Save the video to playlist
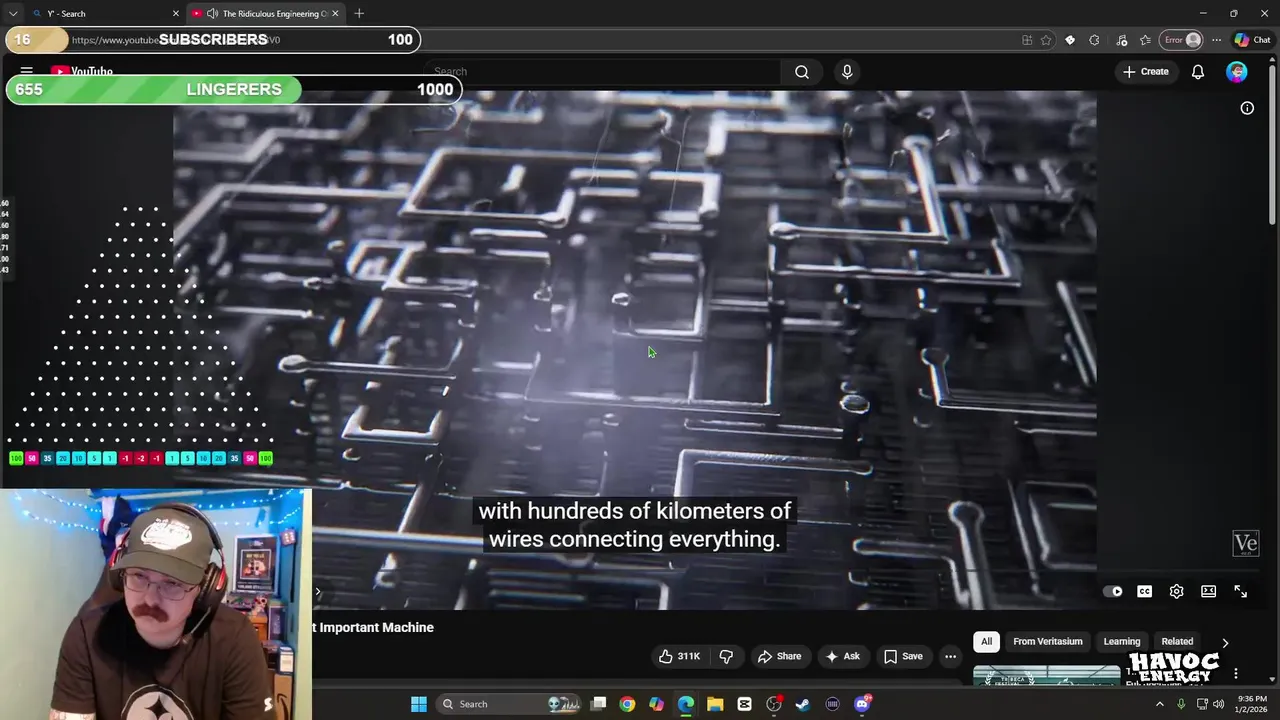This screenshot has height=720, width=1280. 902,656
